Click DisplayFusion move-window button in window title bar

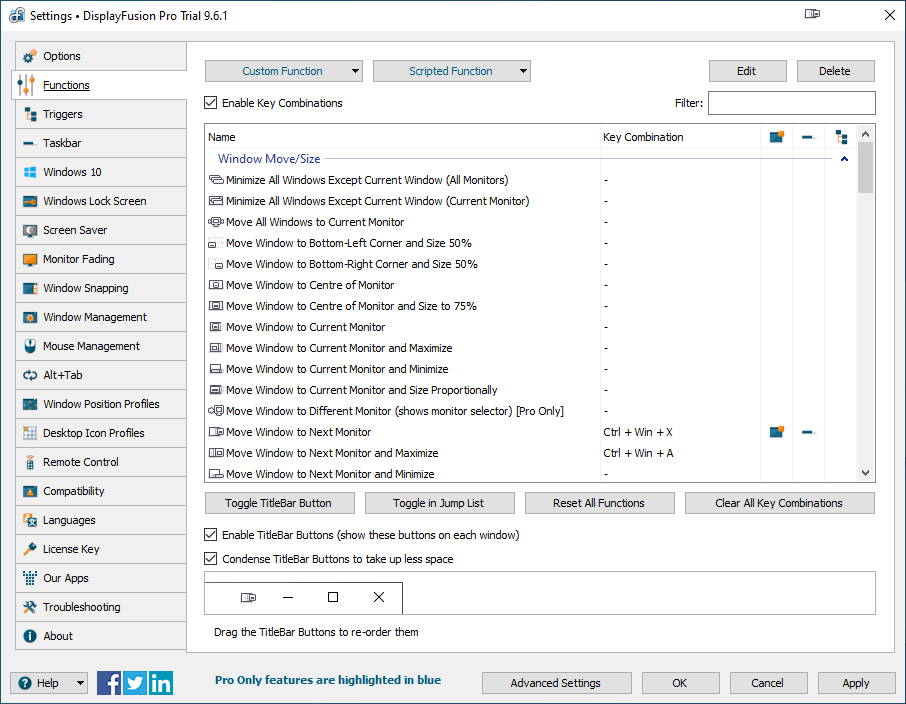(812, 14)
